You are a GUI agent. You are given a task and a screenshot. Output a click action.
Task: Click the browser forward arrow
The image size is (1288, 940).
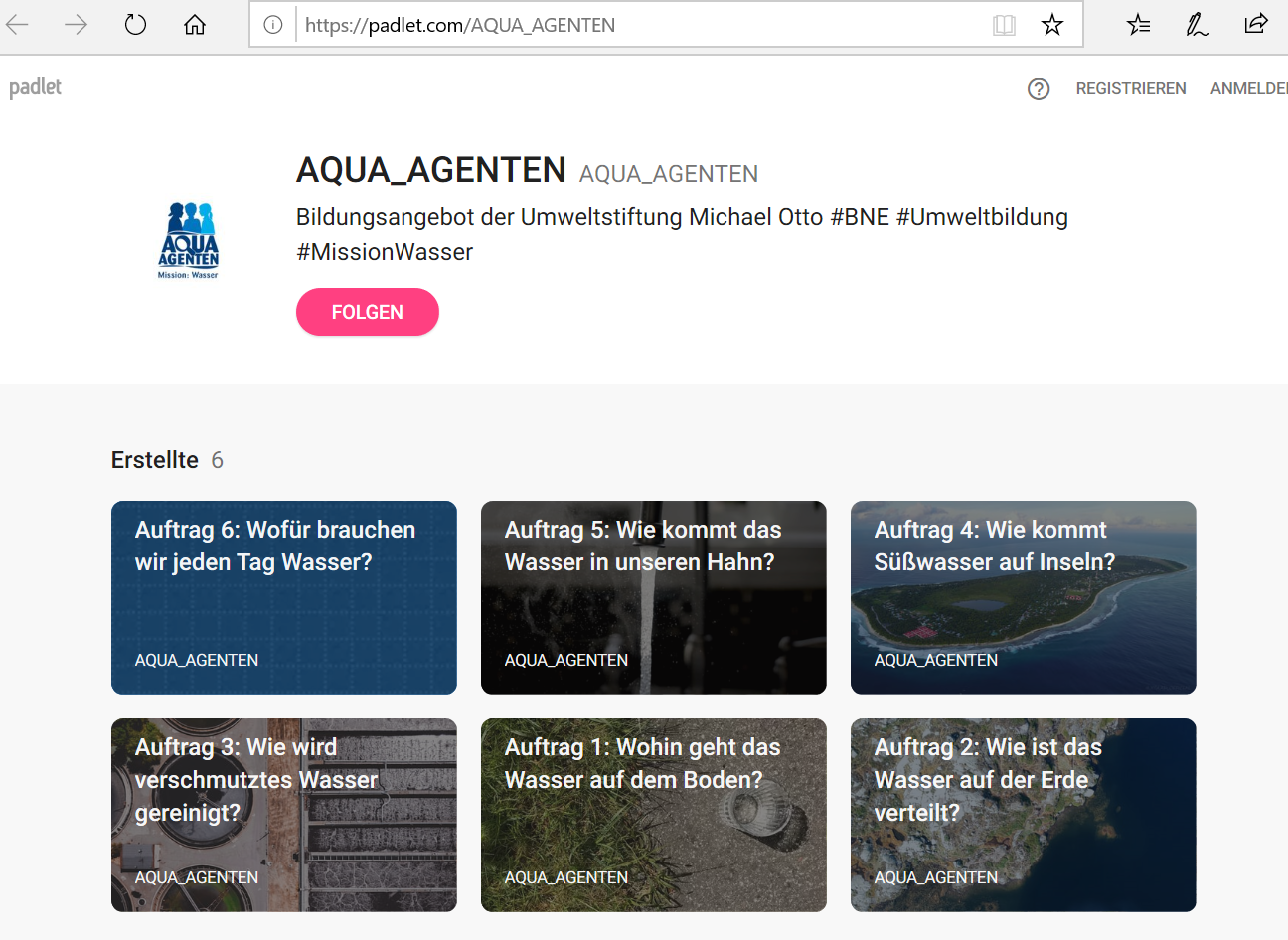click(x=76, y=25)
